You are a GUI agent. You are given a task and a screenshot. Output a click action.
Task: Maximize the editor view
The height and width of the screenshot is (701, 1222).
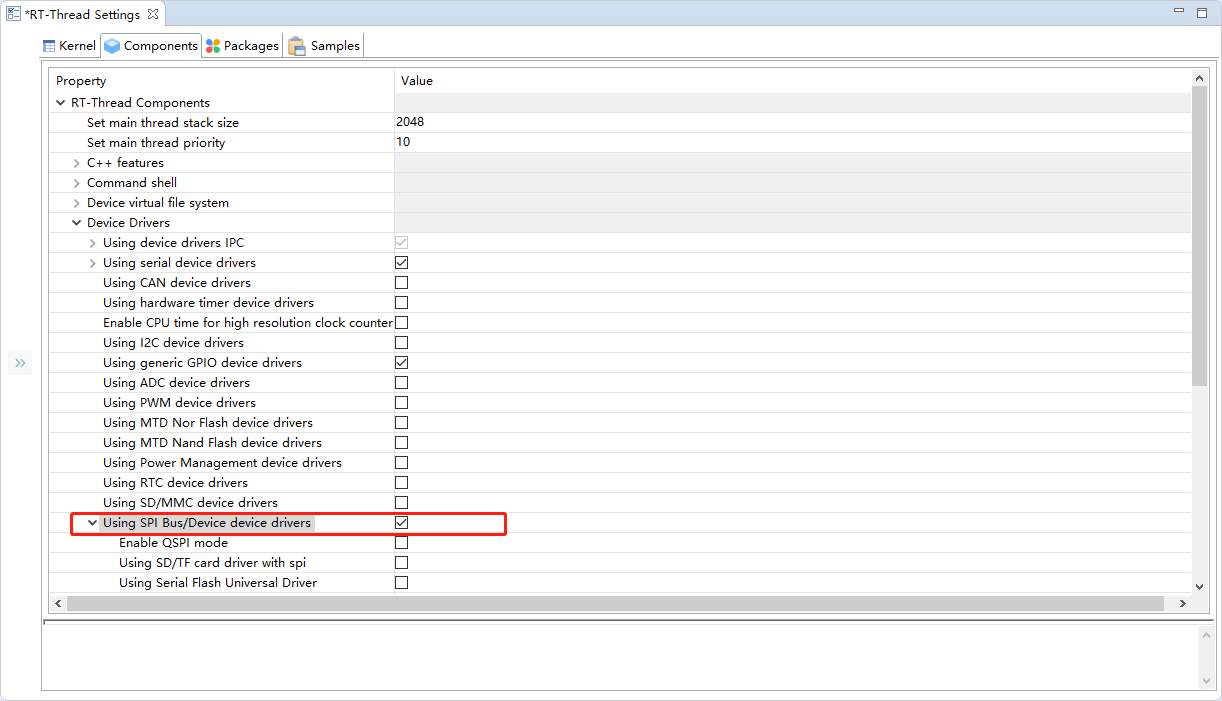(x=1203, y=12)
